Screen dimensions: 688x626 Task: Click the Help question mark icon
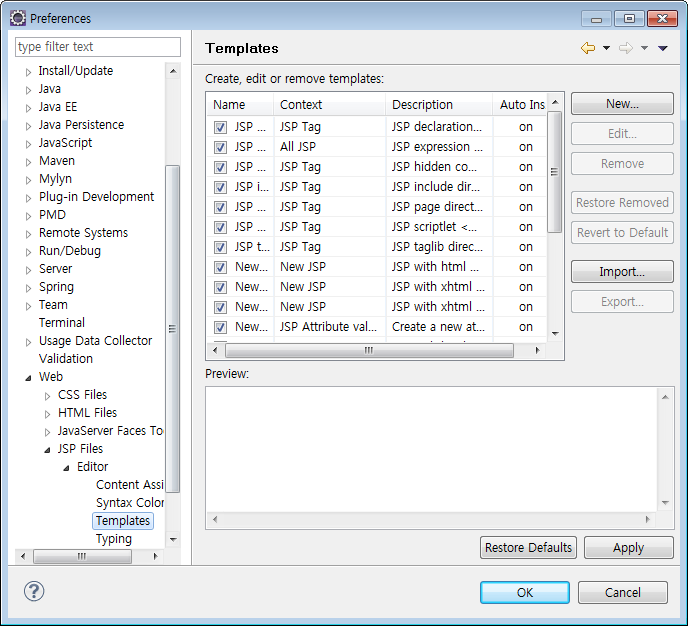34,592
